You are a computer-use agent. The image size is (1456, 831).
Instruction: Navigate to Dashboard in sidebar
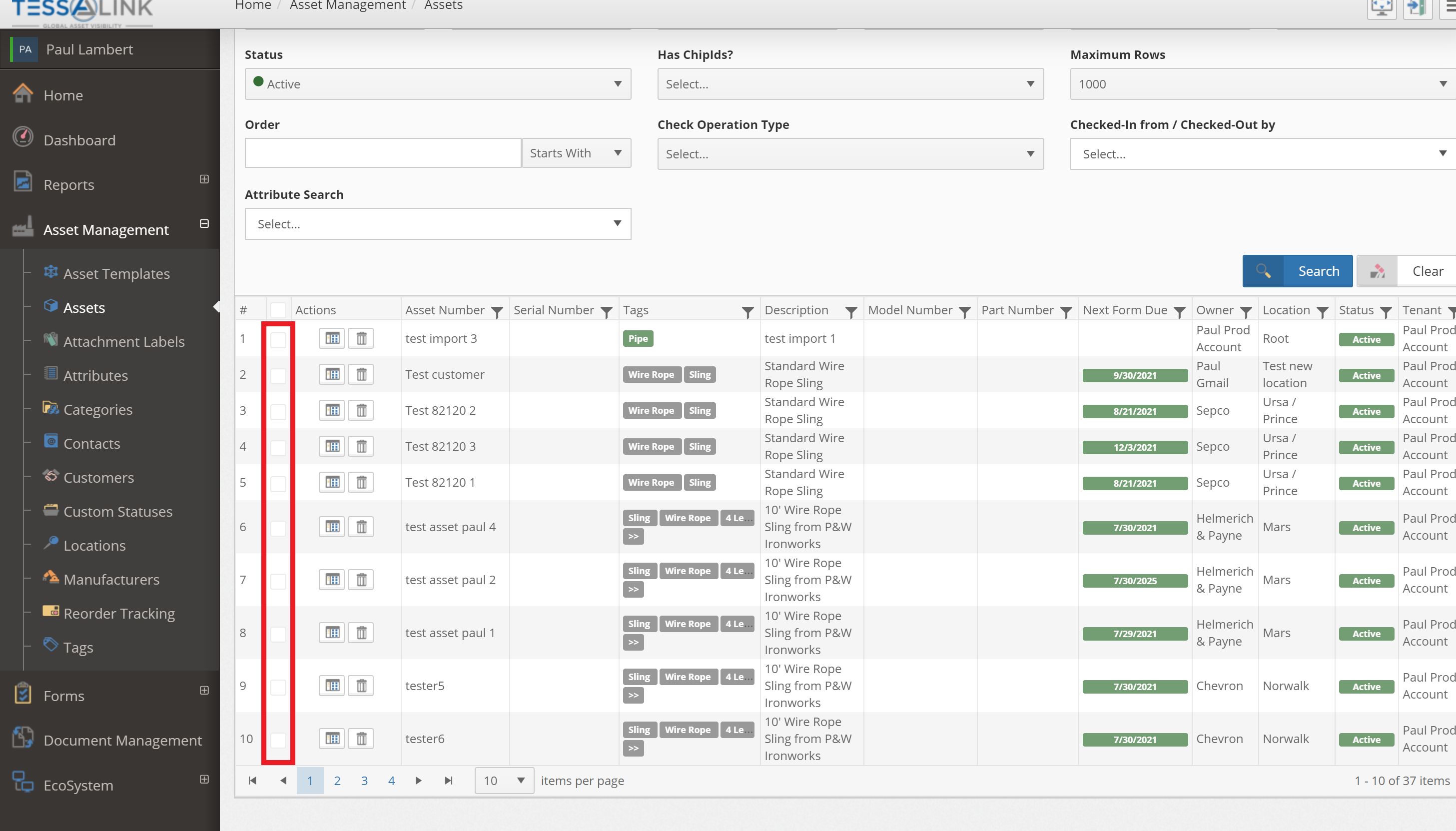79,140
